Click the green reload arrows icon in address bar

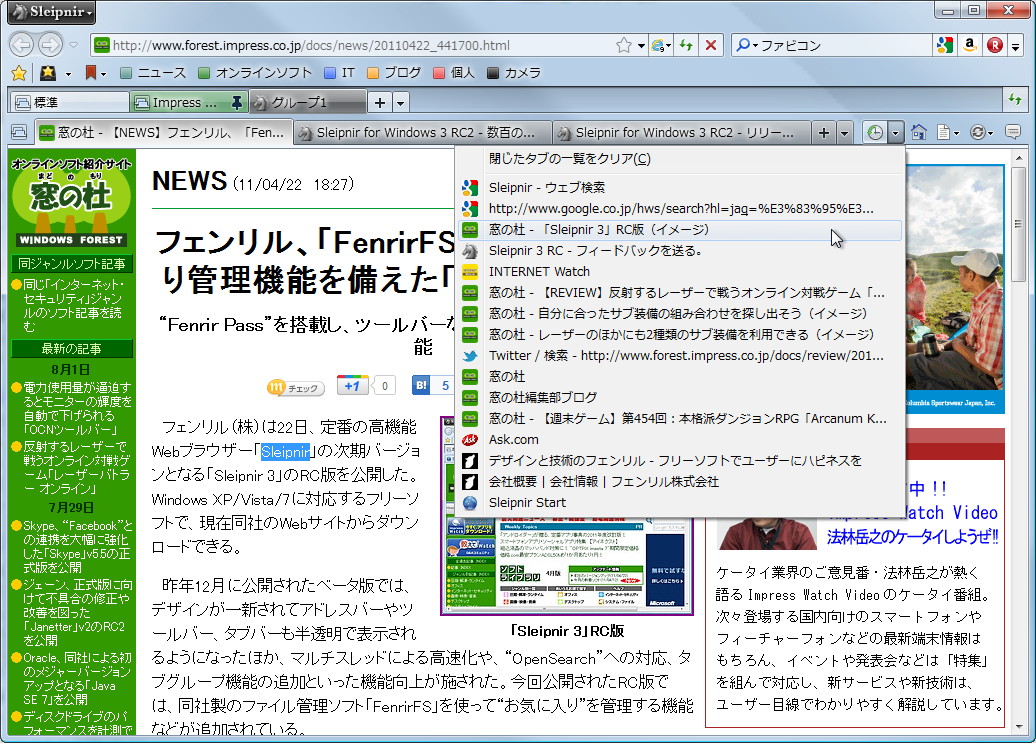pyautogui.click(x=686, y=45)
